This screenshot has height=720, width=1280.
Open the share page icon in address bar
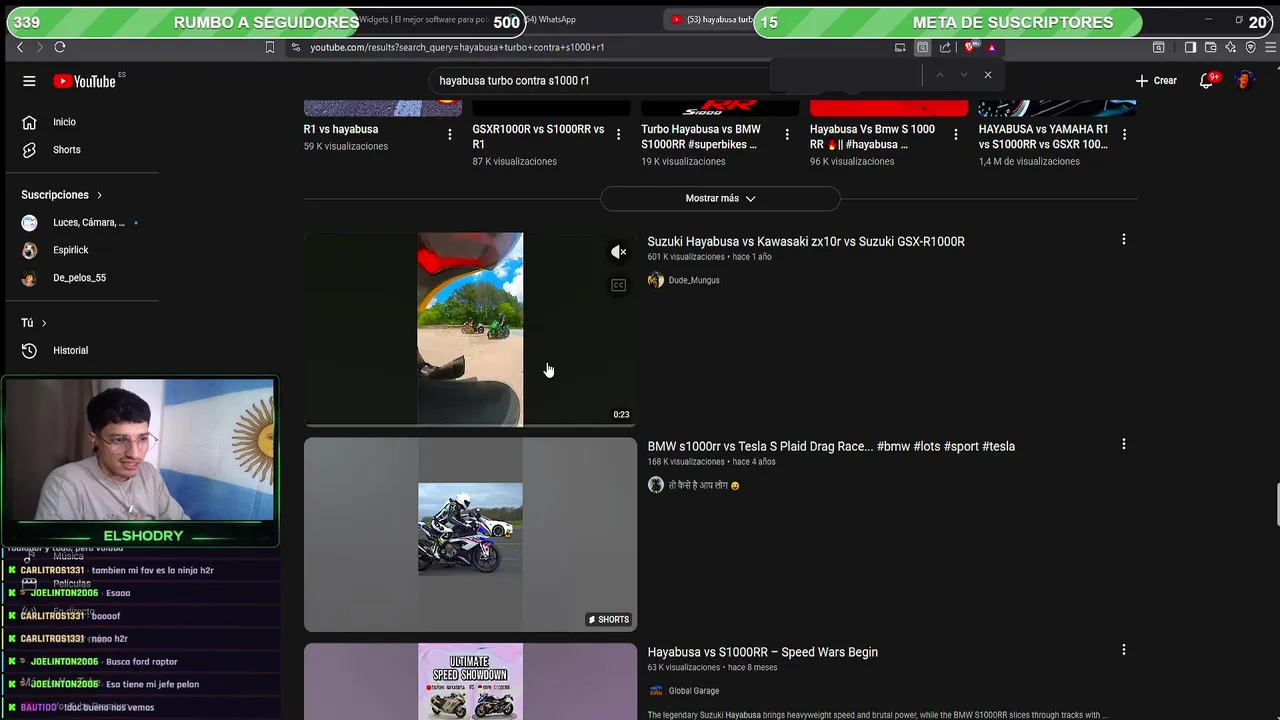coord(945,47)
